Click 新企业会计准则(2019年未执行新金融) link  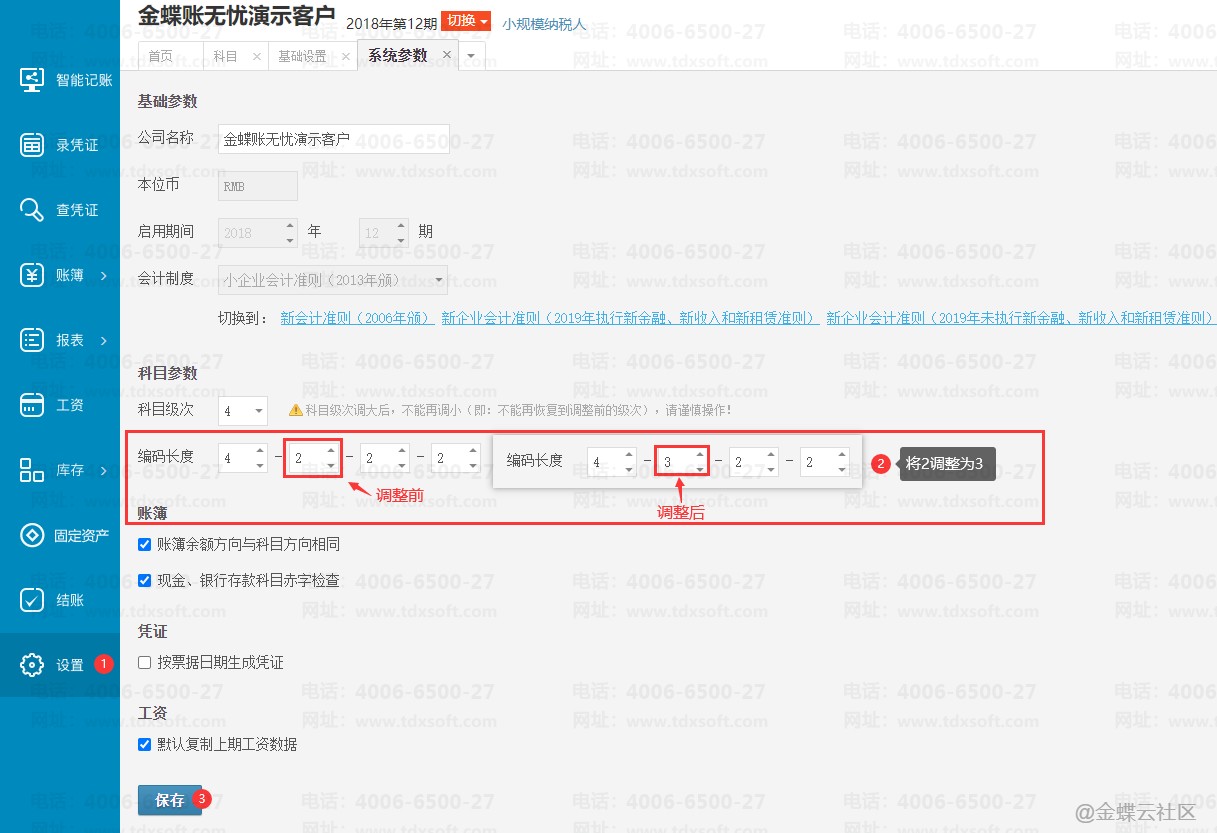(x=1020, y=318)
